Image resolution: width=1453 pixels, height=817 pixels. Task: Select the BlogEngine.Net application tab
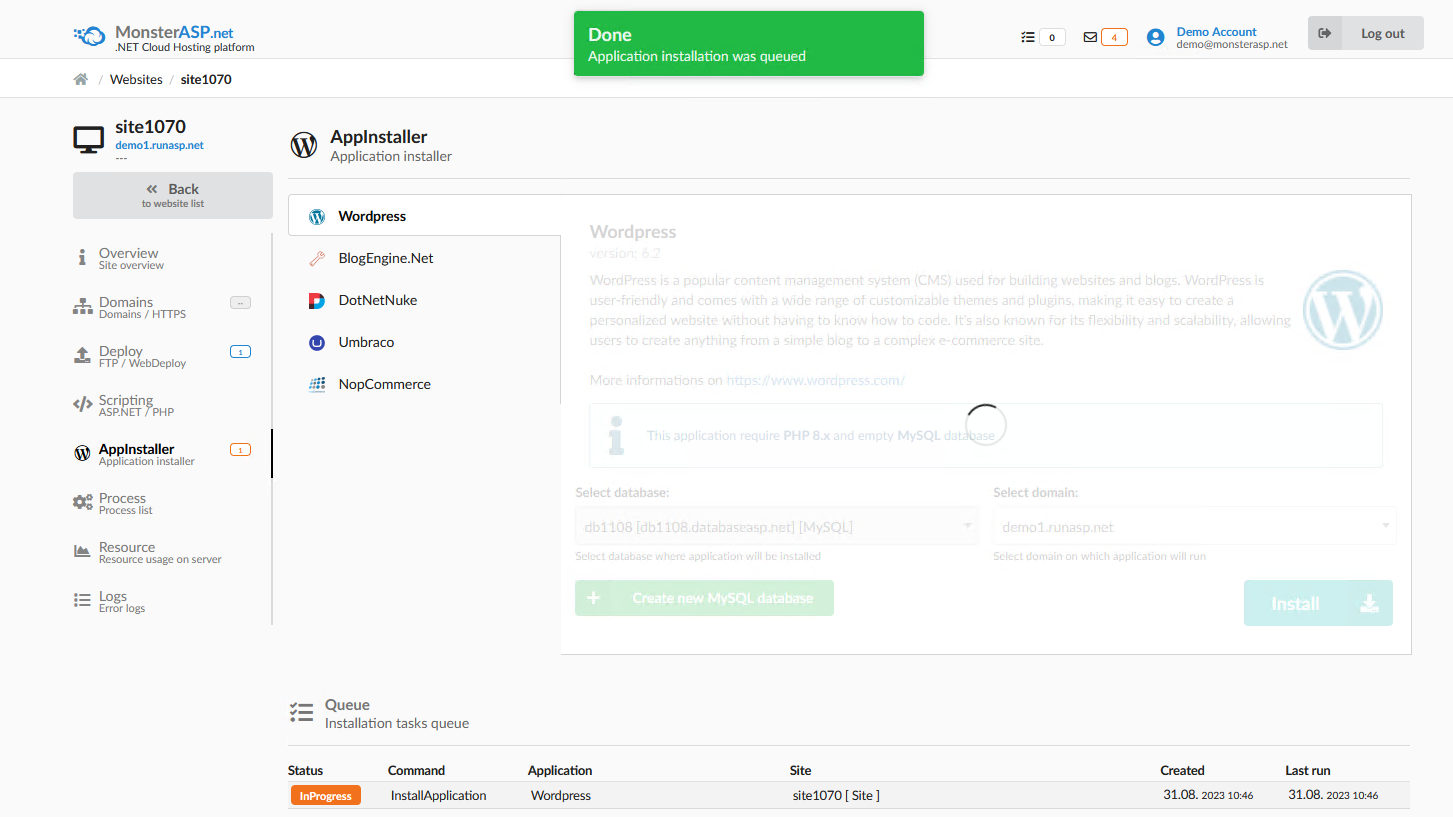coord(424,258)
